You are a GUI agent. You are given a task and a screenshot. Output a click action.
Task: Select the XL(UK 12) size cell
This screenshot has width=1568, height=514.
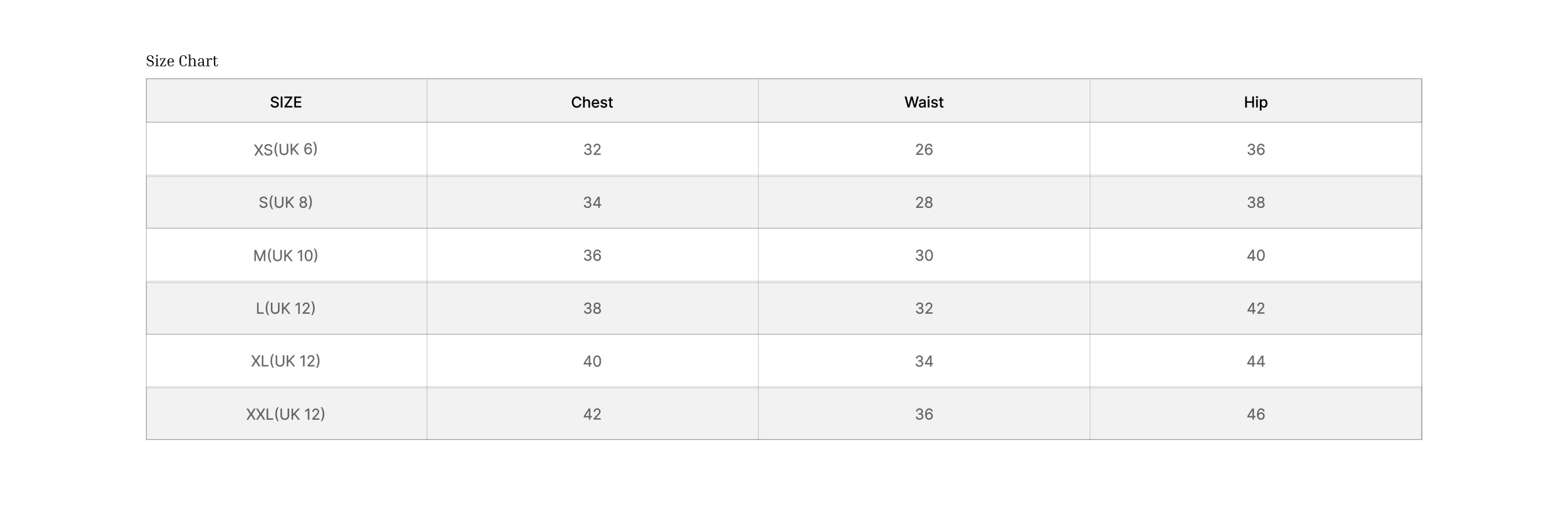(x=286, y=361)
